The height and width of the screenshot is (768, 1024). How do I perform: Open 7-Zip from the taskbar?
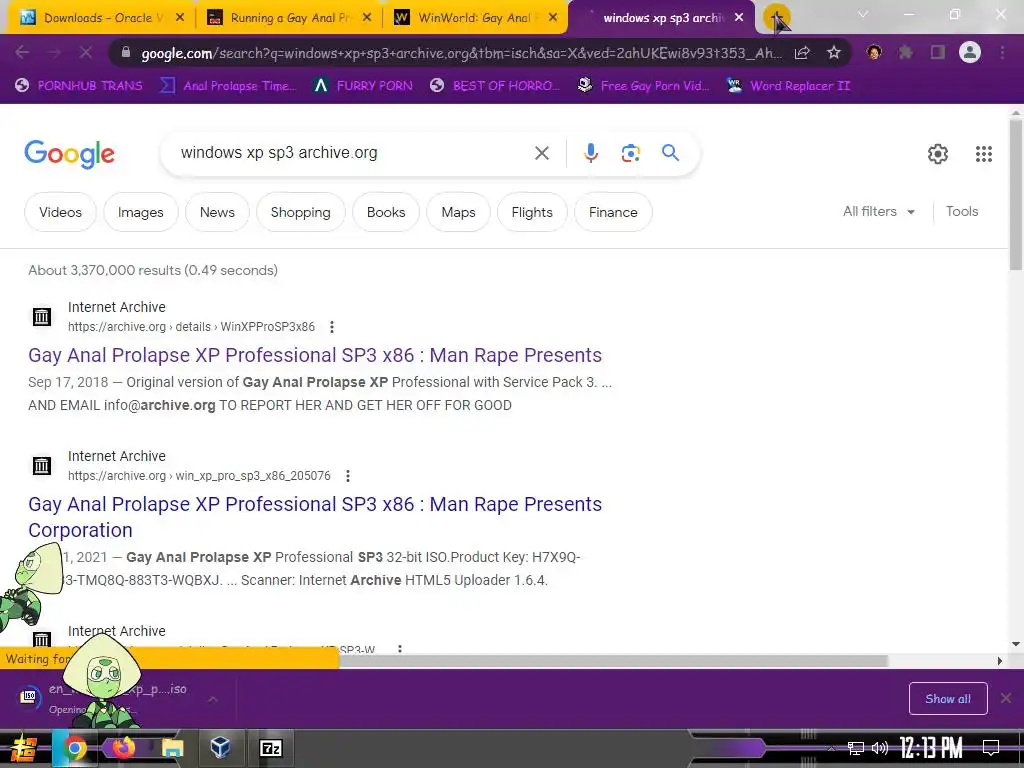[x=270, y=748]
